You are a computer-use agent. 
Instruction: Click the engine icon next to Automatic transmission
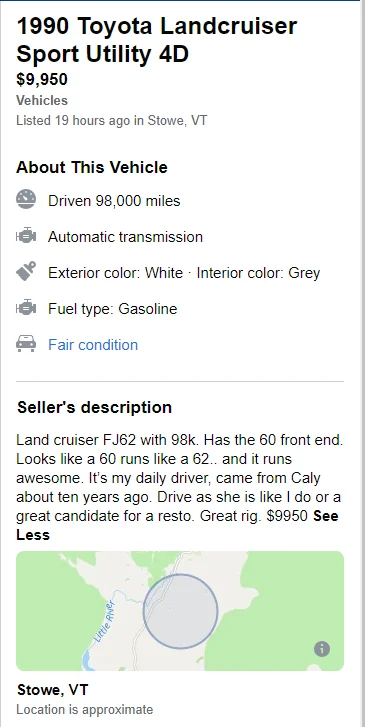pyautogui.click(x=26, y=236)
